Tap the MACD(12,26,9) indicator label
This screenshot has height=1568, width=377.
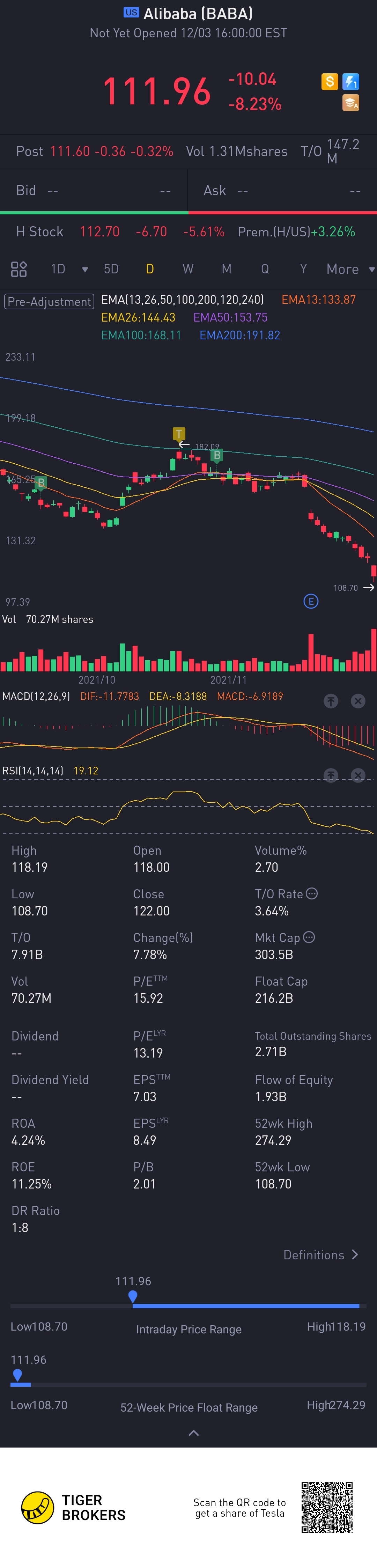(37, 696)
